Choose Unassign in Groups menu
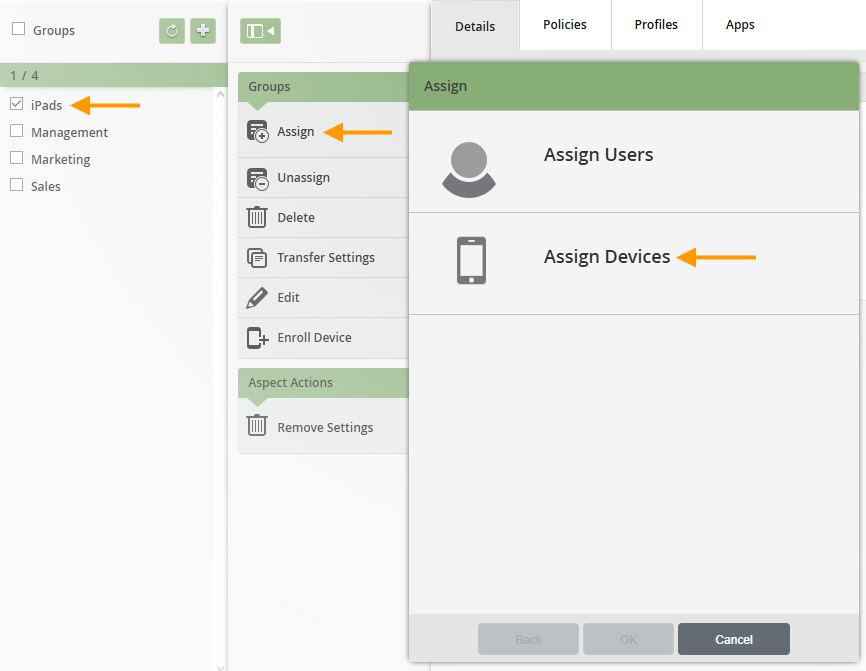Screen dimensions: 866x671 tap(323, 178)
